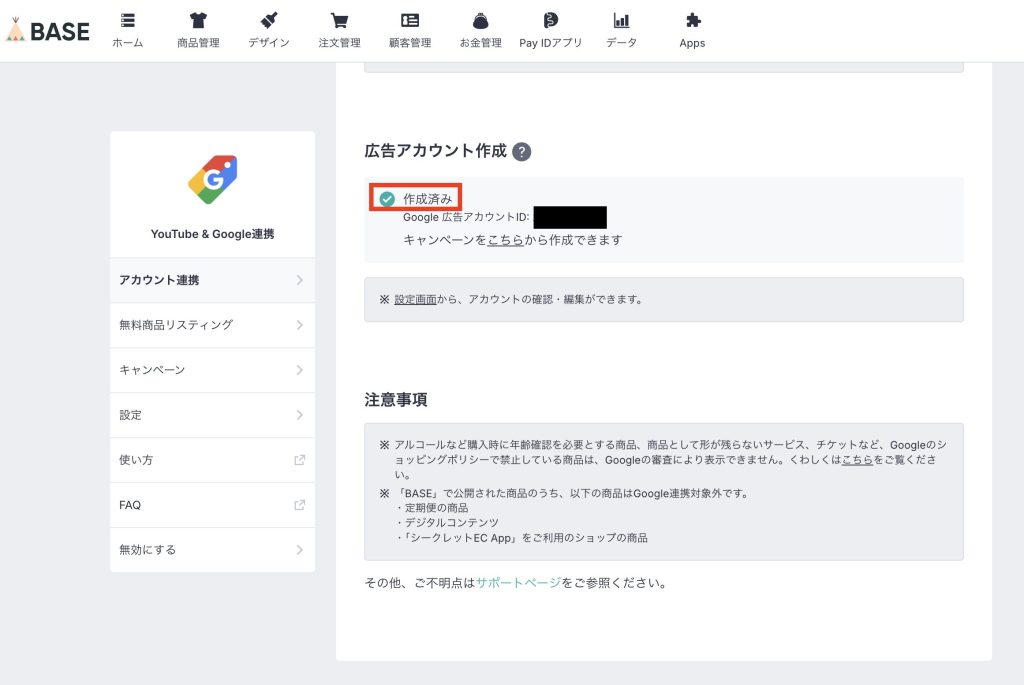This screenshot has height=685, width=1024.
Task: Expand chevron on 無料商品リスティング row
Action: coord(300,325)
